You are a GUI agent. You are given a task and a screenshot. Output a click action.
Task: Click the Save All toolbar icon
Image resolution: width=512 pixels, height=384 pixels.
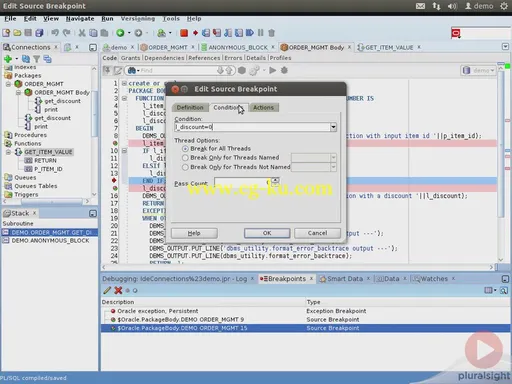pyautogui.click(x=39, y=33)
